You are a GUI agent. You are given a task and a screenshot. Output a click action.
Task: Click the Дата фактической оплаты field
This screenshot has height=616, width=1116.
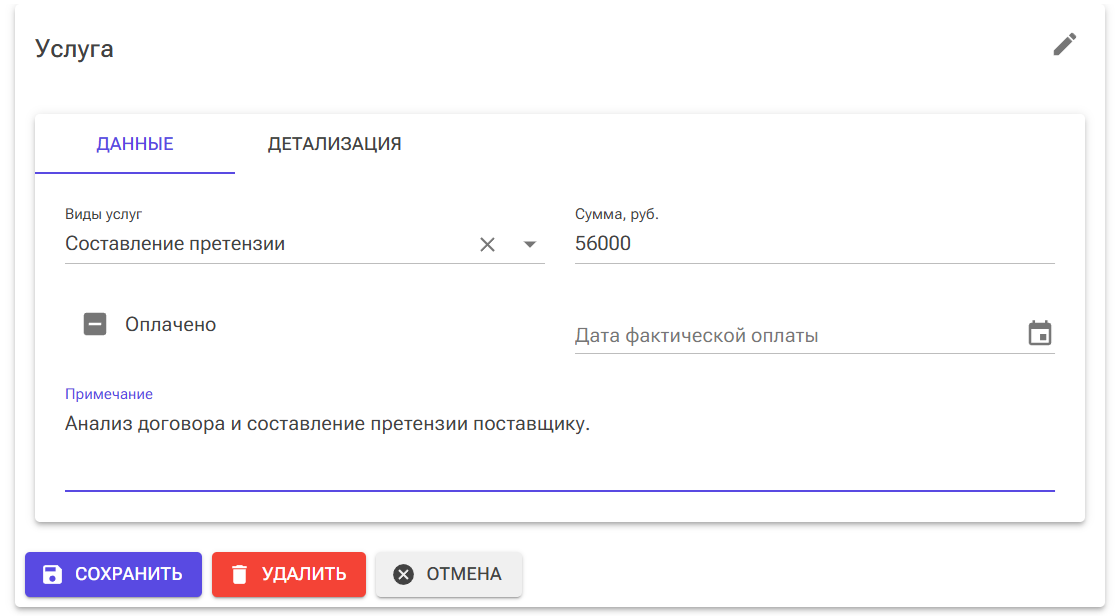(795, 336)
